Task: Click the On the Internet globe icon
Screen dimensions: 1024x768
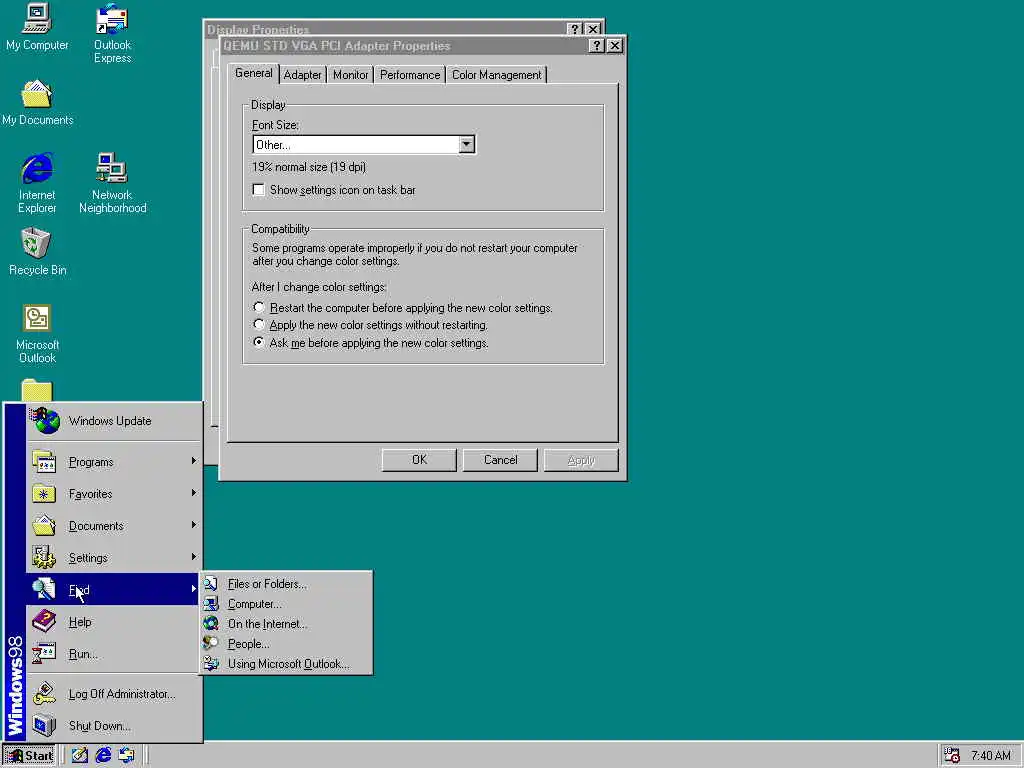Action: coord(211,624)
